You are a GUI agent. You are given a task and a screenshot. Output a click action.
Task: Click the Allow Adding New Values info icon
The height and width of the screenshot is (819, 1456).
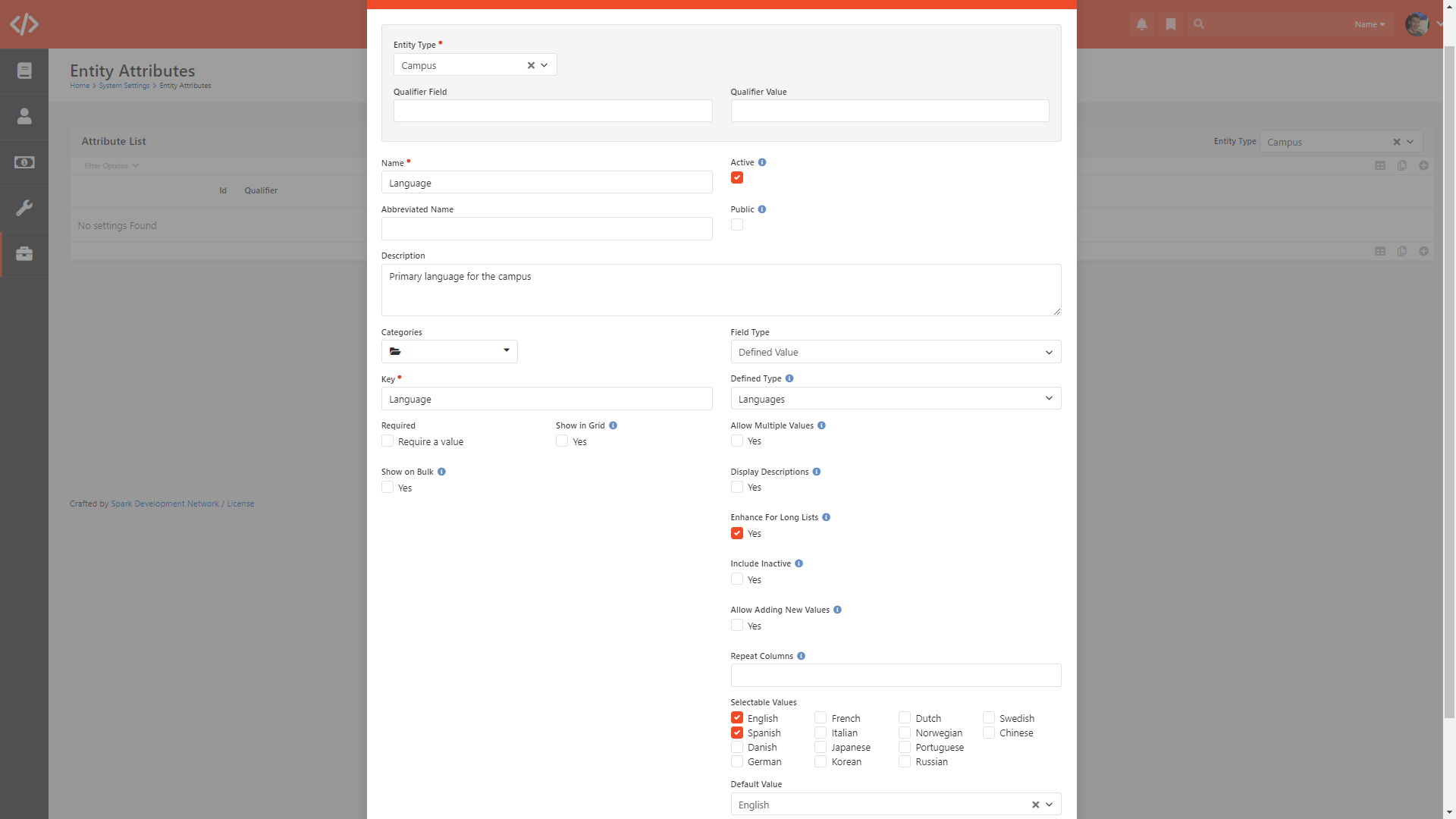[x=837, y=610]
